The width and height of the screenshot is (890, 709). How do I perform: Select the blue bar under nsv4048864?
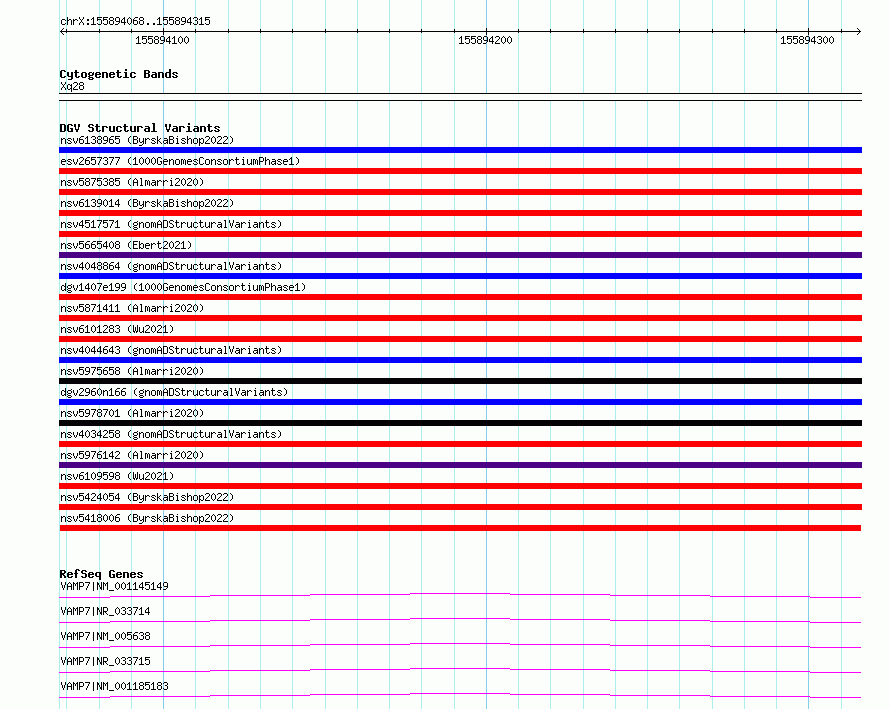tap(460, 276)
